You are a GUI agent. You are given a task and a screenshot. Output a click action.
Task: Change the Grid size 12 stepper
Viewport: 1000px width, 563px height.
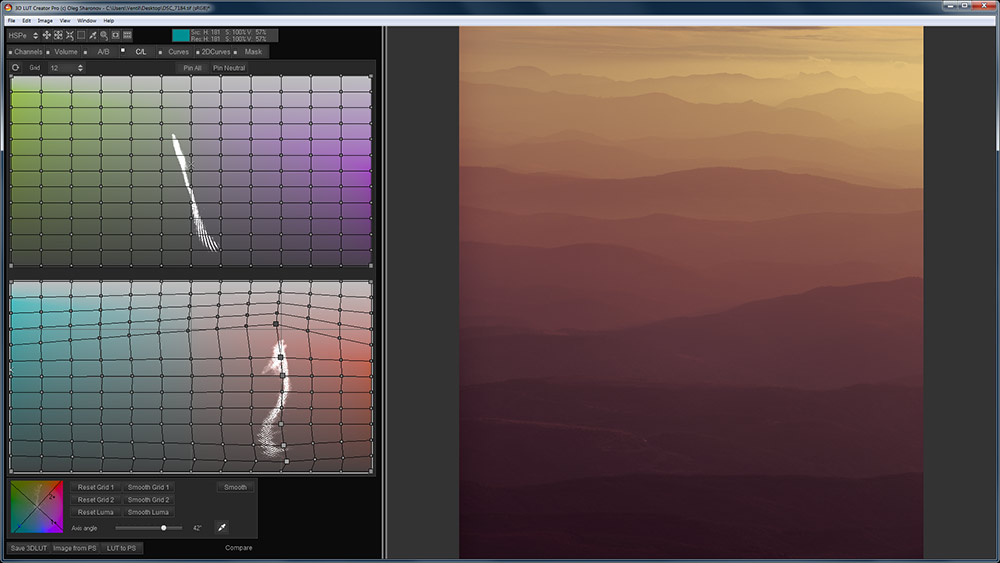[x=80, y=68]
